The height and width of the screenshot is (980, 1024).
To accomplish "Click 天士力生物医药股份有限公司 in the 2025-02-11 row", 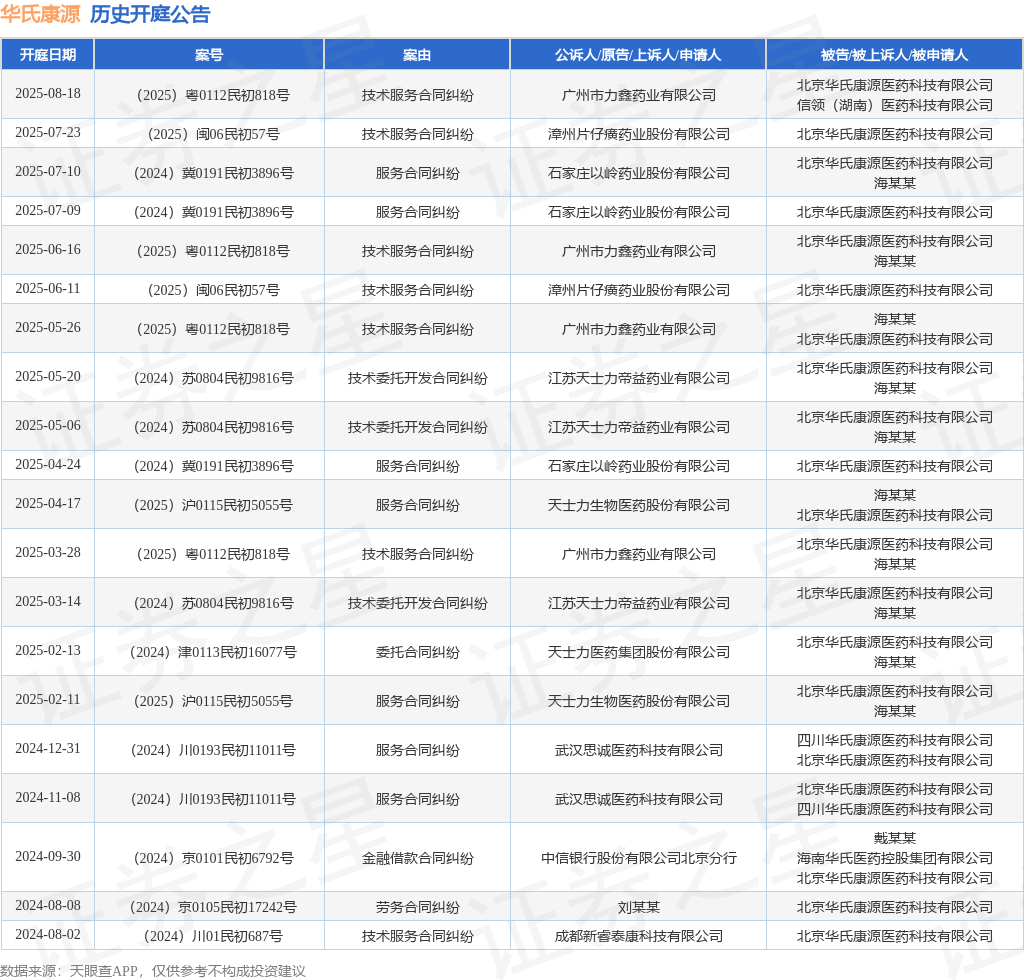I will coord(639,701).
